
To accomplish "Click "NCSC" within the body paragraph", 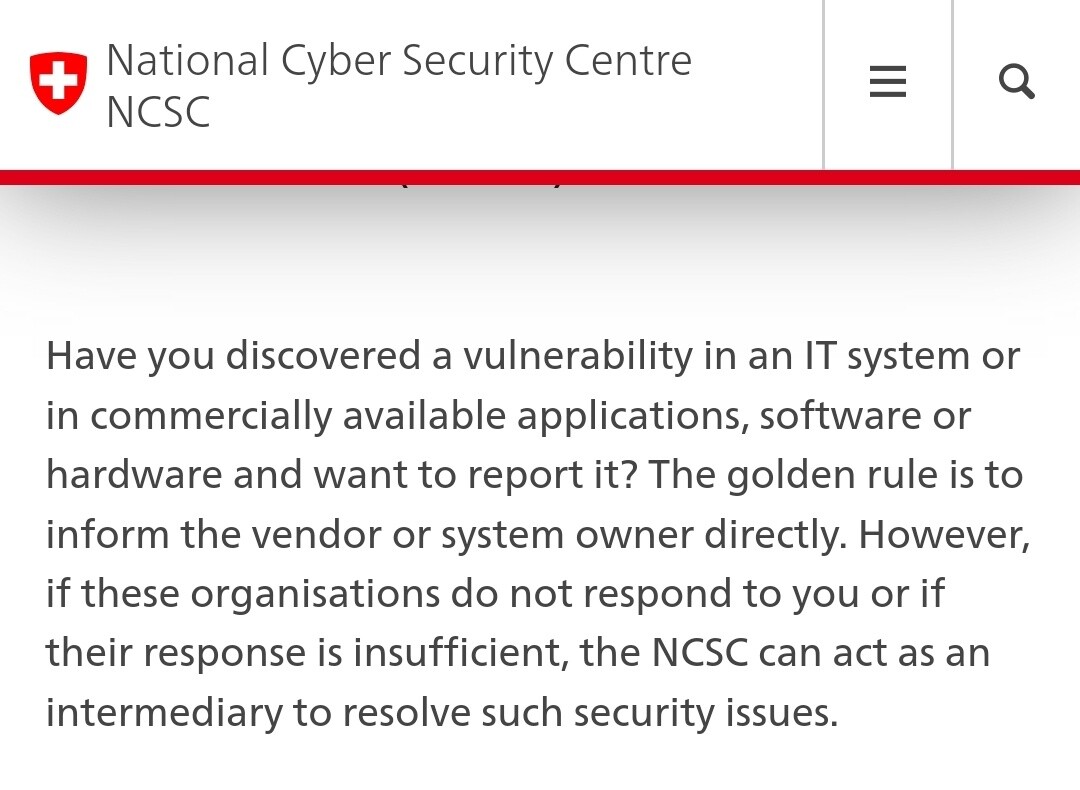I will click(x=700, y=653).
